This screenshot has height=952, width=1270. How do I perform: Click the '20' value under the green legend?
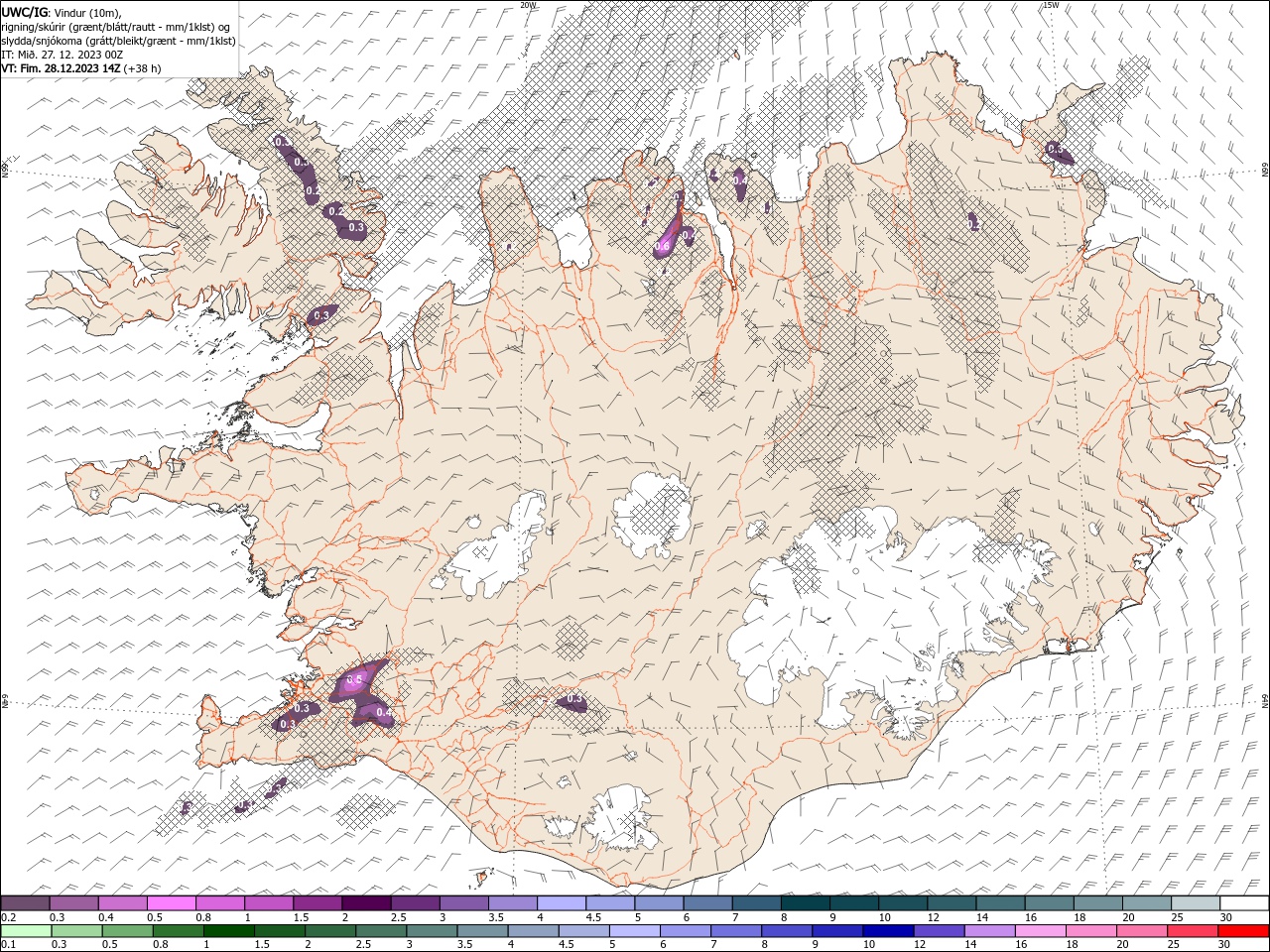pos(1123,945)
